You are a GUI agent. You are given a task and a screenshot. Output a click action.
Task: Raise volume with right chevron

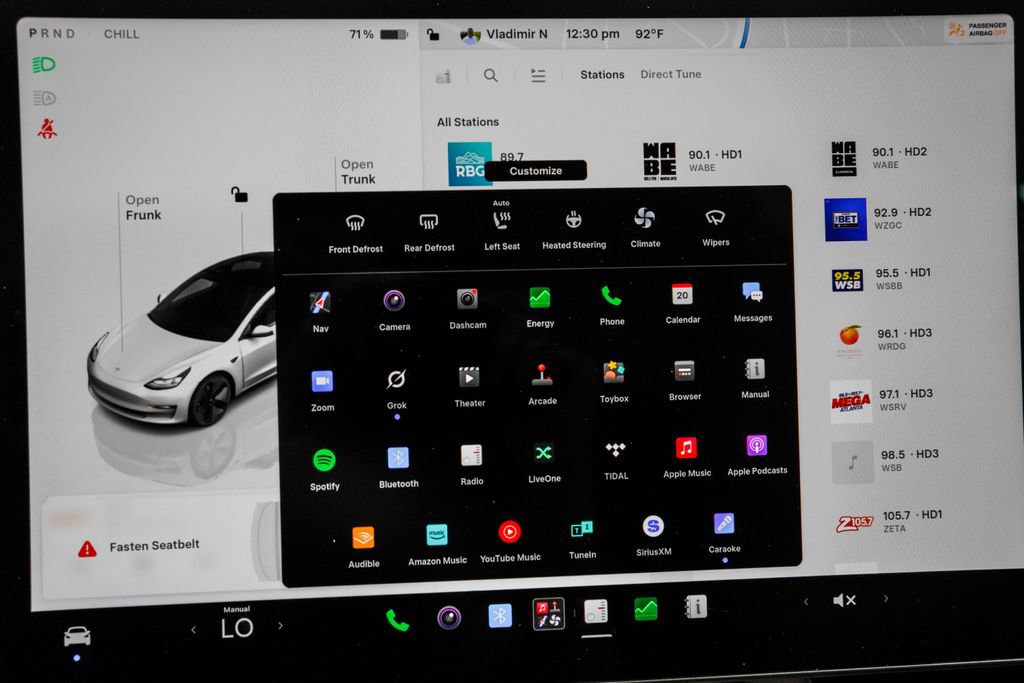(x=886, y=598)
